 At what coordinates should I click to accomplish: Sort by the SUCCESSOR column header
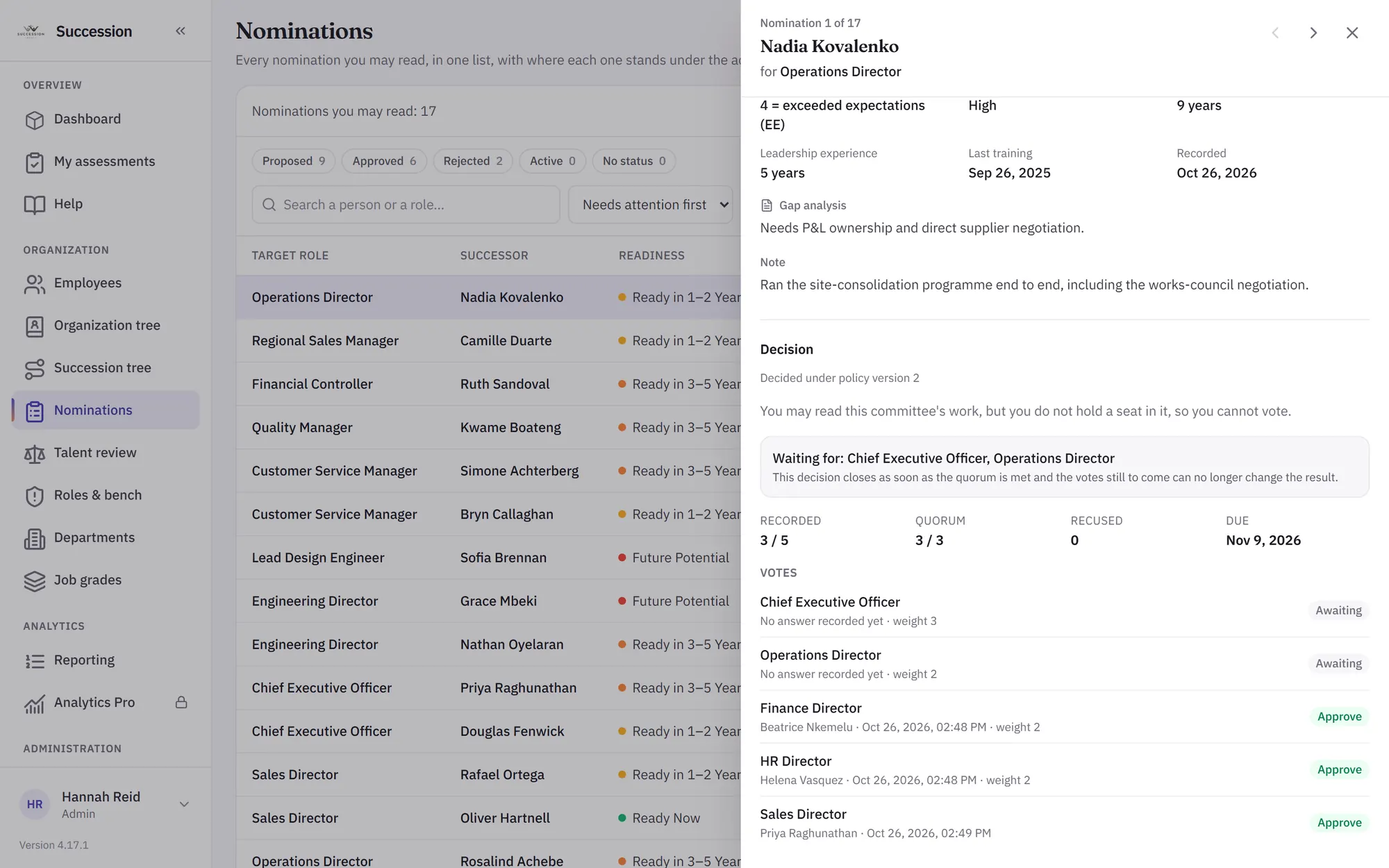tap(494, 256)
